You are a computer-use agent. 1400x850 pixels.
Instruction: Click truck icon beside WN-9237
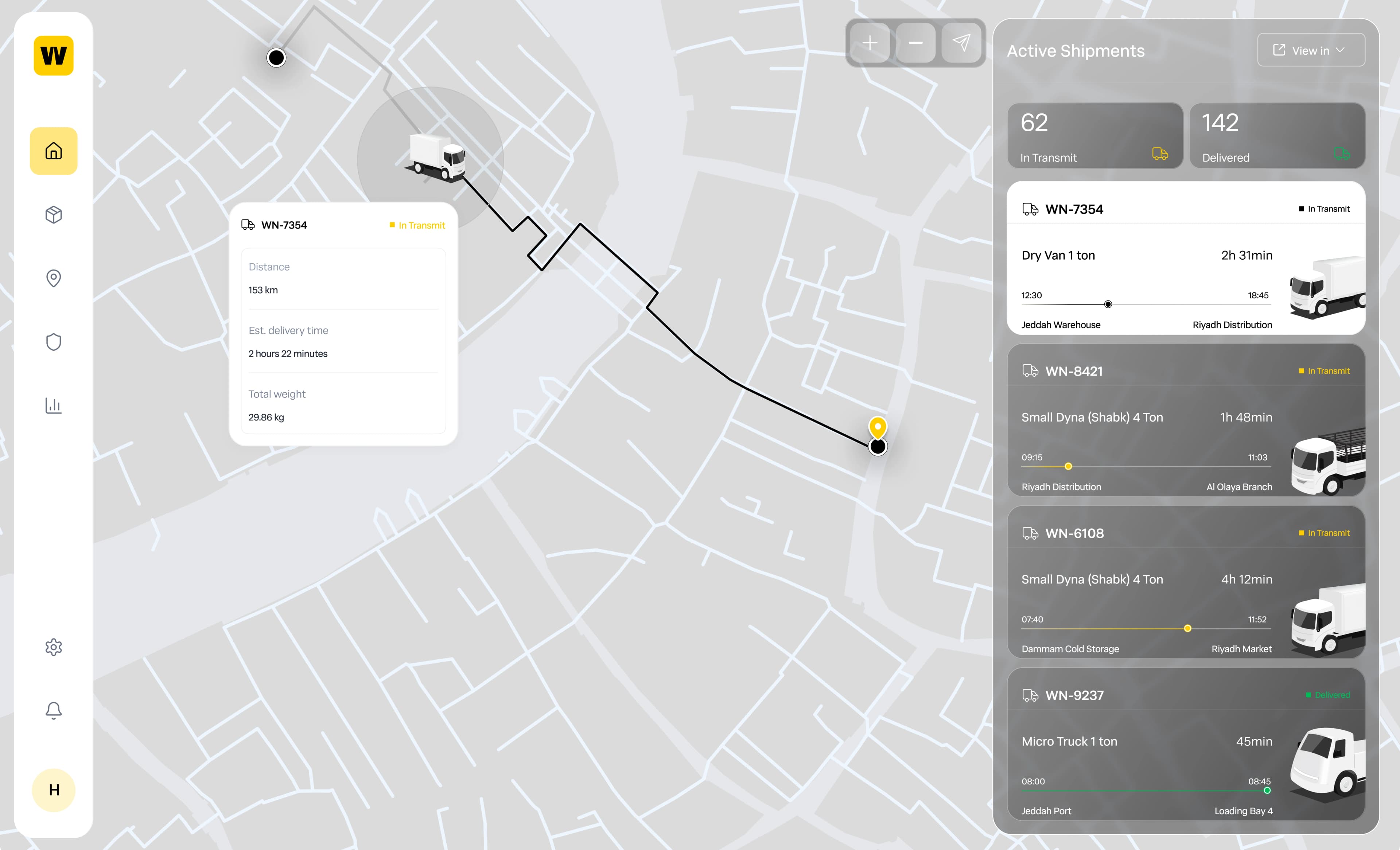pos(1030,695)
